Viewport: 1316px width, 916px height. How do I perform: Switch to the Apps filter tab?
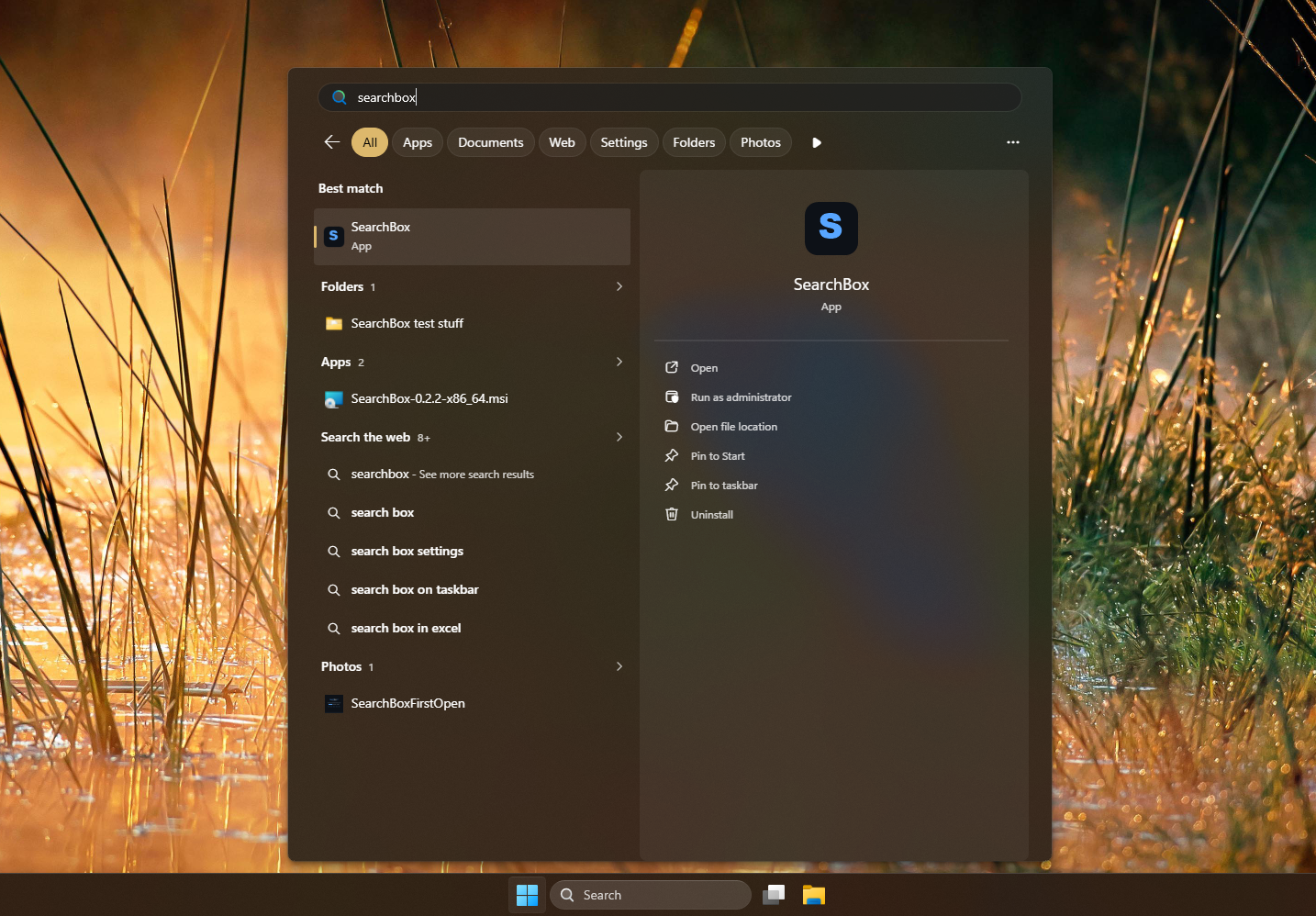(418, 142)
